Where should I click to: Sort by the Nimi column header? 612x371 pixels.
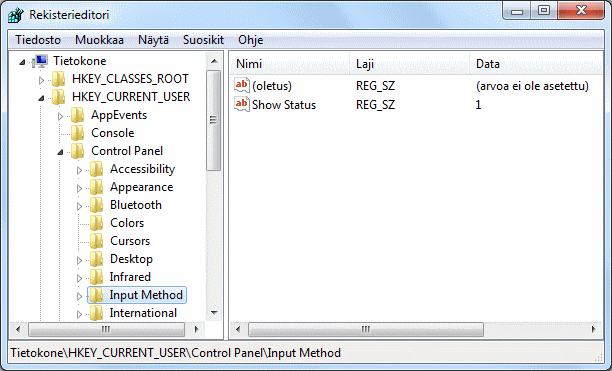tap(290, 64)
